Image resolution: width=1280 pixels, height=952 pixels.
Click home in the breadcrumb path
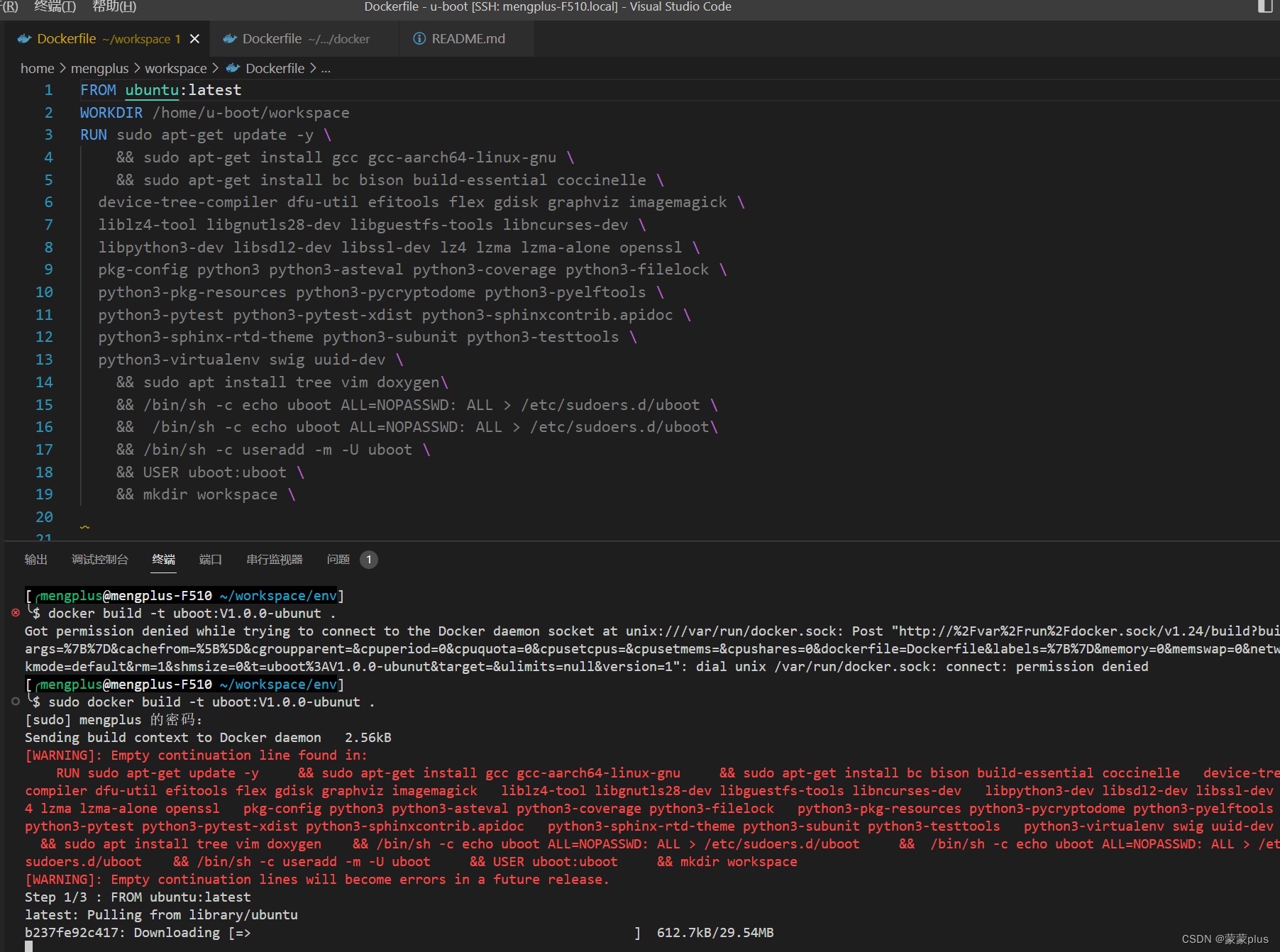pos(37,68)
